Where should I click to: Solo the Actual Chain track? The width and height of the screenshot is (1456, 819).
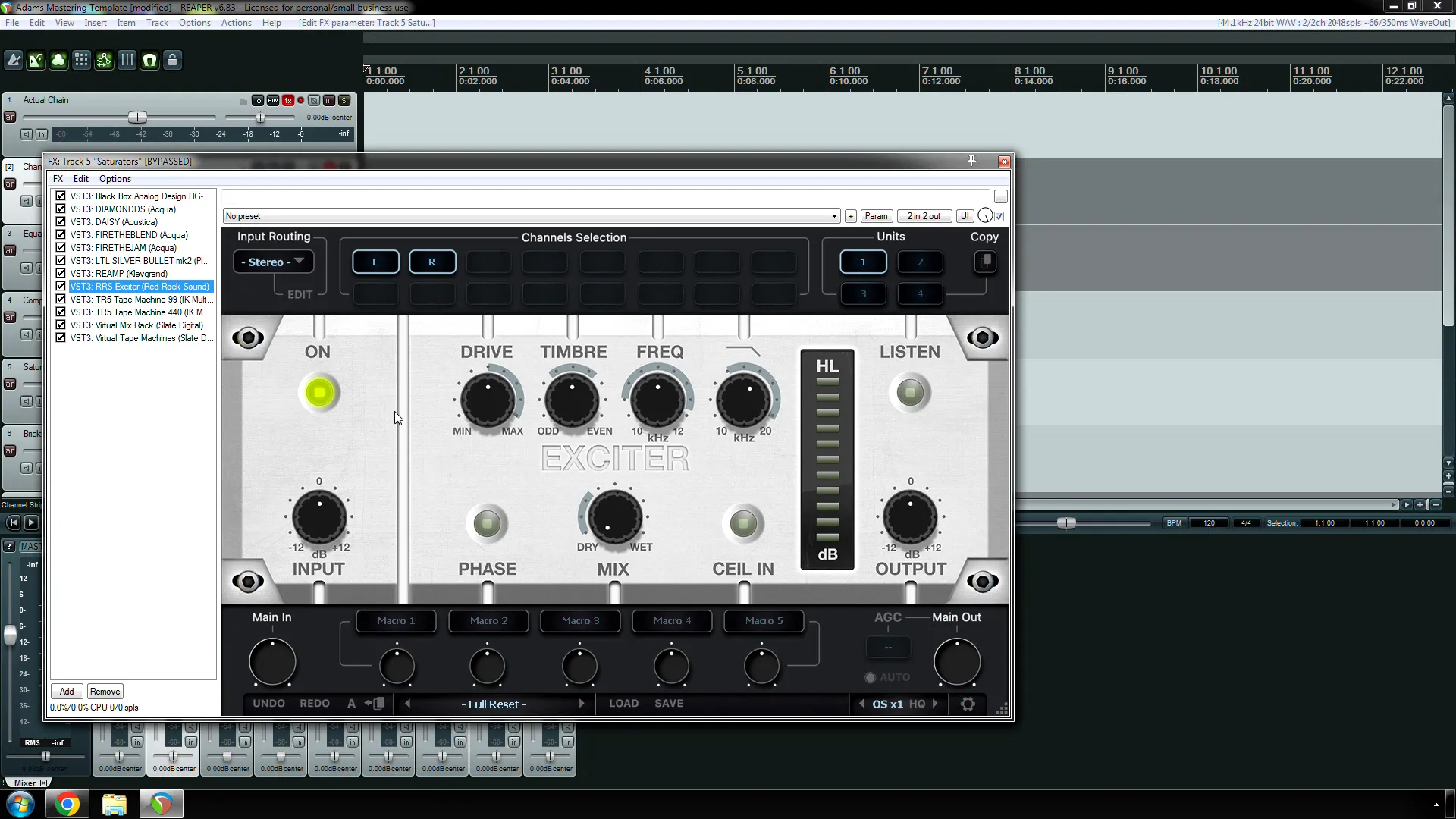coord(344,100)
